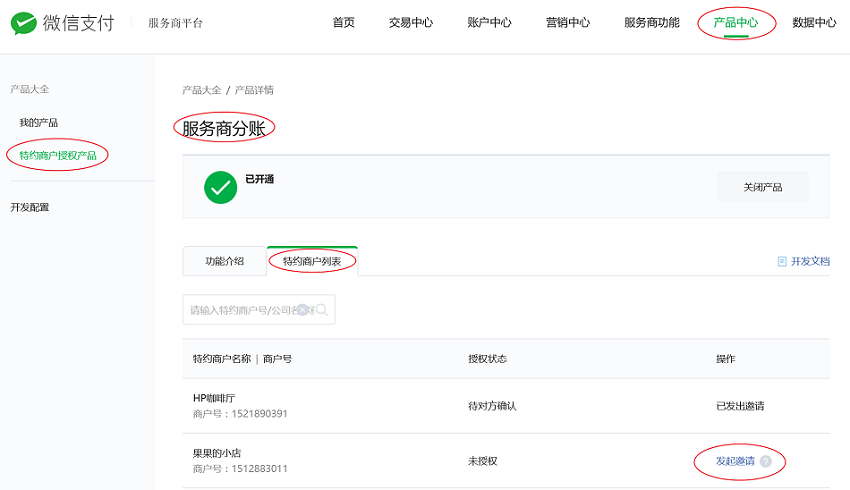The height and width of the screenshot is (490, 850).
Task: Click the 授权状态 column header
Action: [x=487, y=359]
